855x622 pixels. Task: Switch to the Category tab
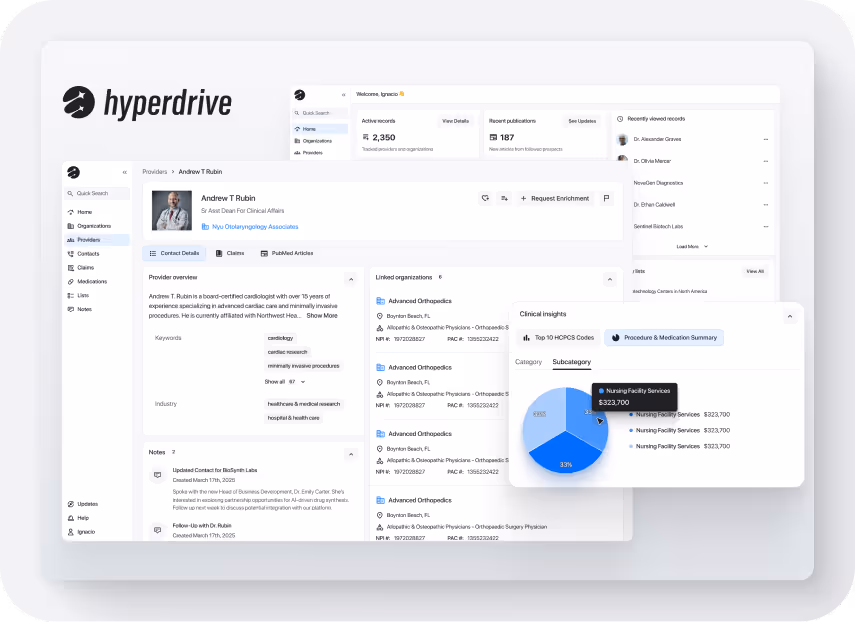tap(528, 362)
